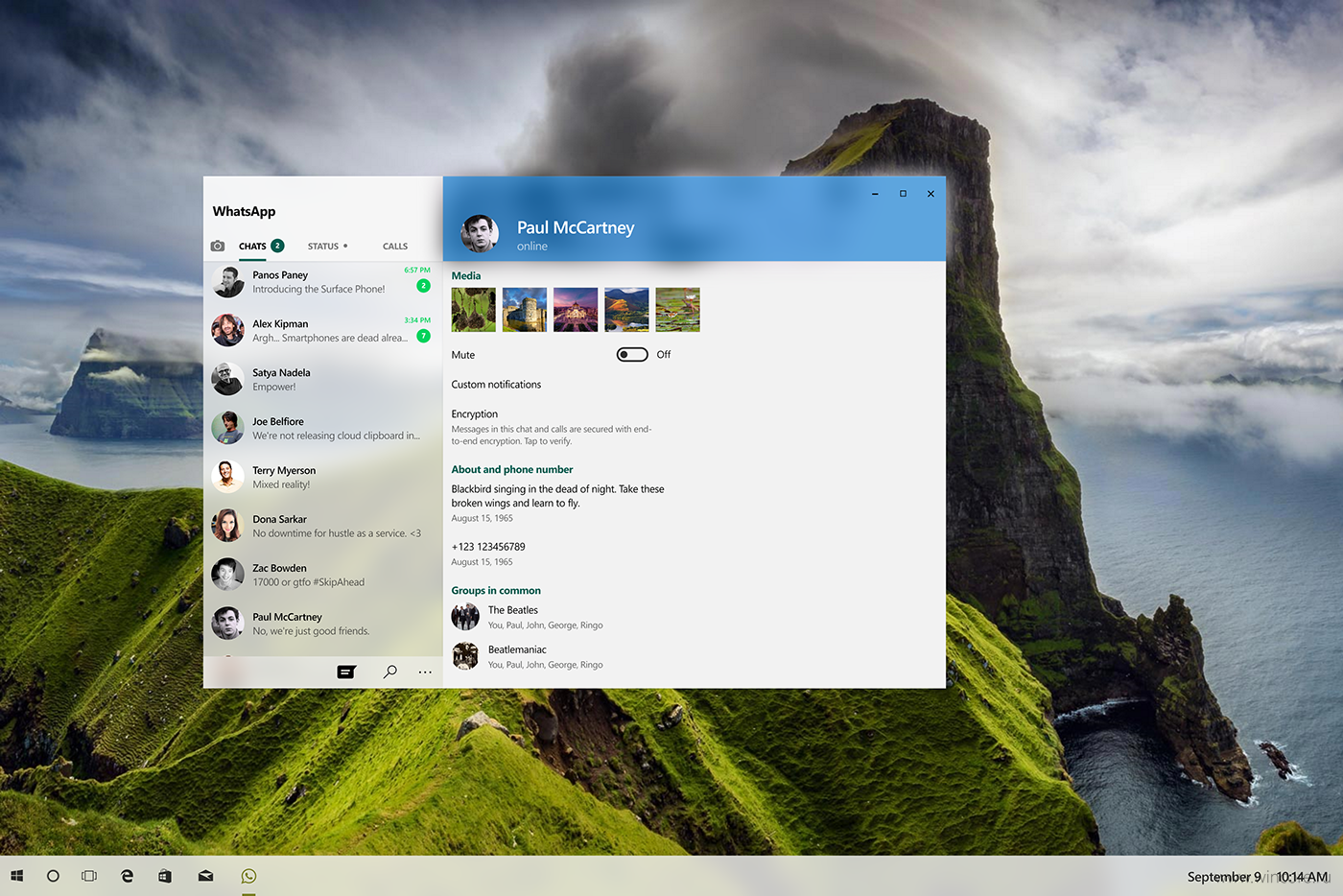Open the sunset palace media thumbnail
This screenshot has width=1343, height=896.
pyautogui.click(x=576, y=310)
